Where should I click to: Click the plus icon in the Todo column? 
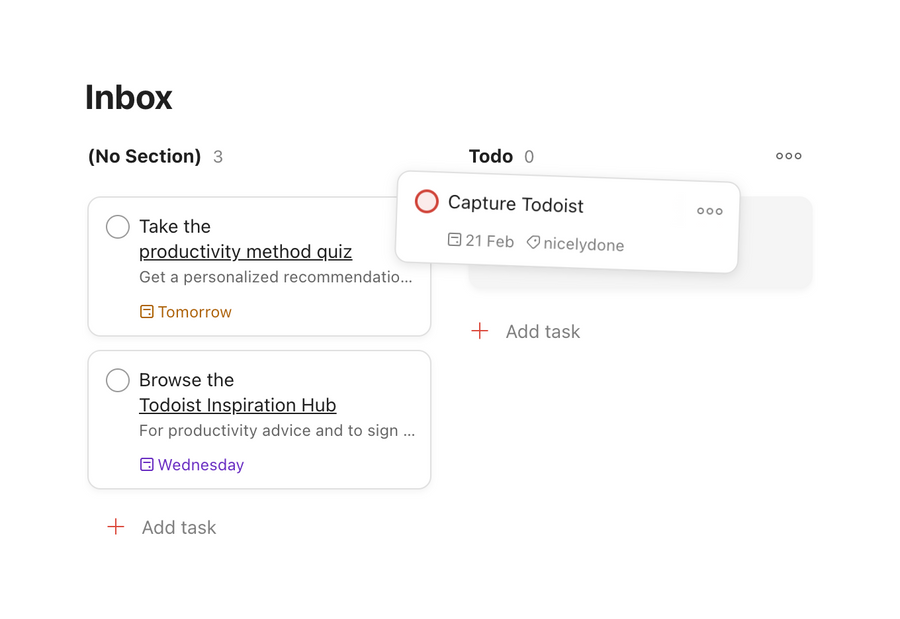[480, 331]
